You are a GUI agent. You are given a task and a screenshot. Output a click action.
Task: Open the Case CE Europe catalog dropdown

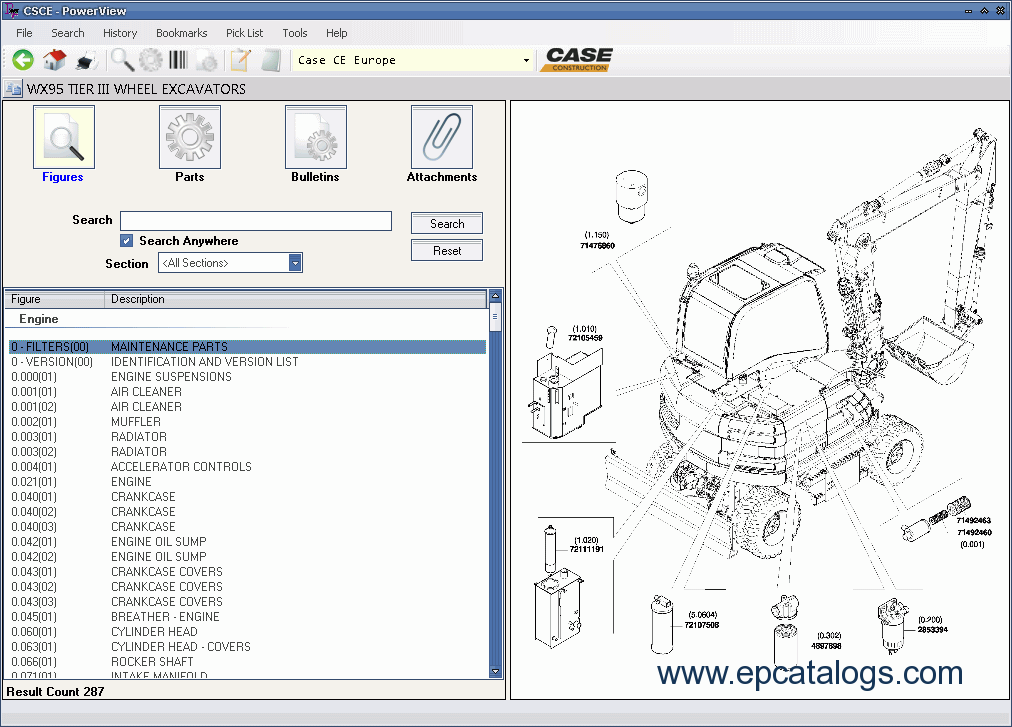(527, 61)
